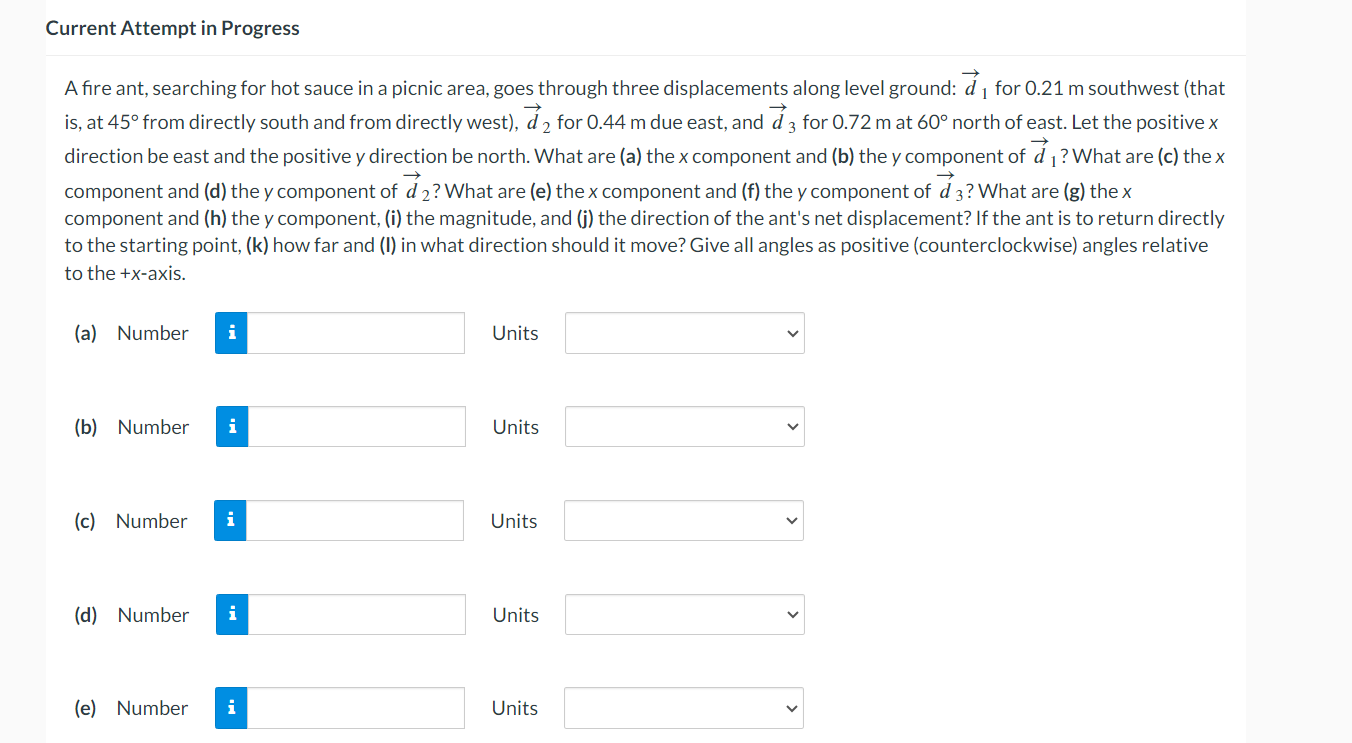Click the Number input field for part (e)
Screen dimensions: 1352x743
(355, 708)
